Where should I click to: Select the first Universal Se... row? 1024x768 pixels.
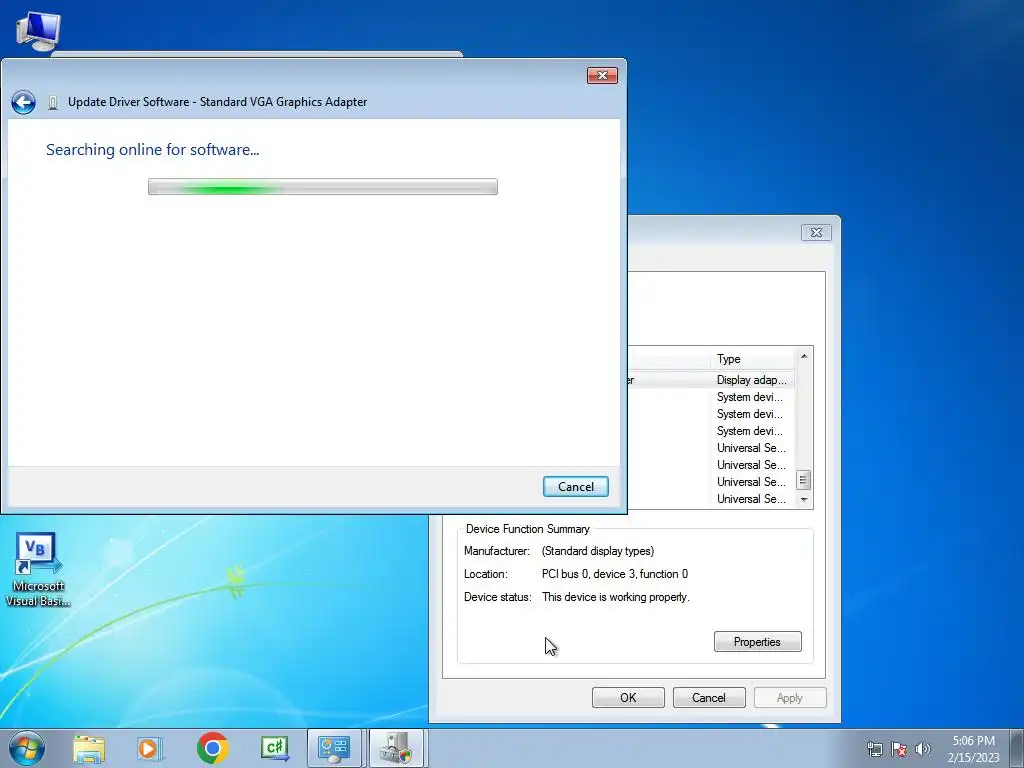click(x=751, y=447)
